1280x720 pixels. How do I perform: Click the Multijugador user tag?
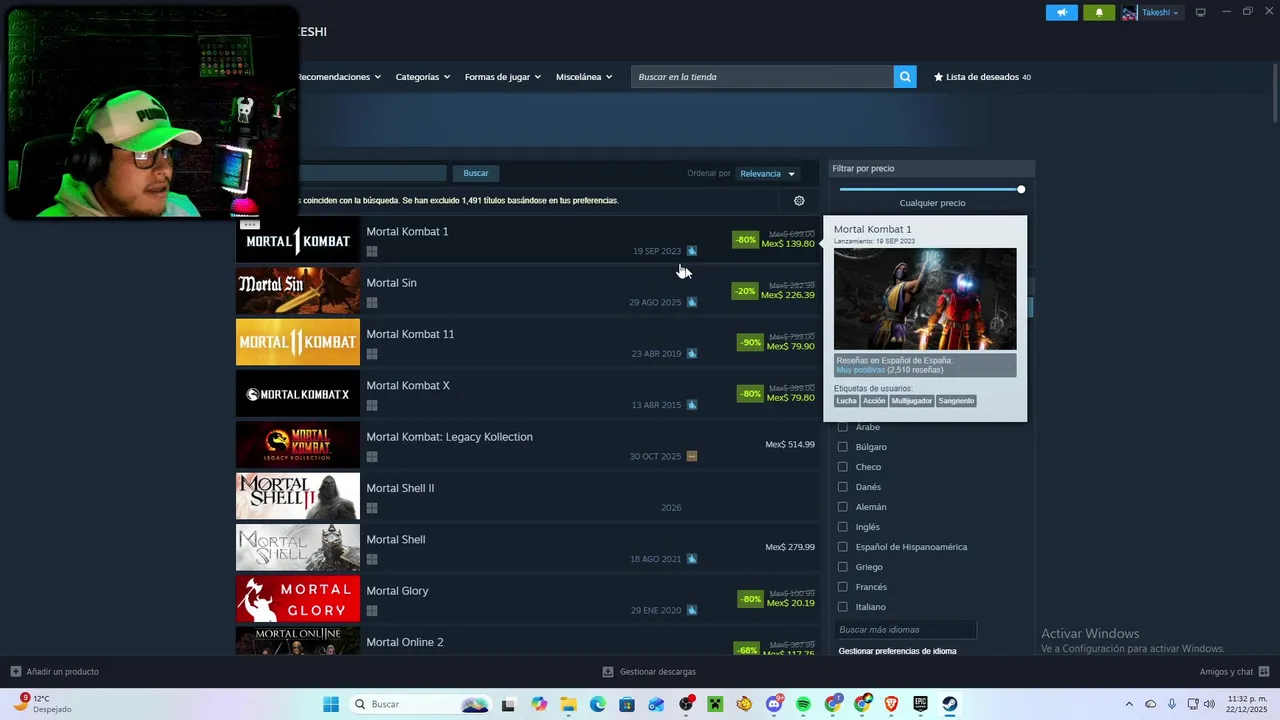pyautogui.click(x=912, y=401)
